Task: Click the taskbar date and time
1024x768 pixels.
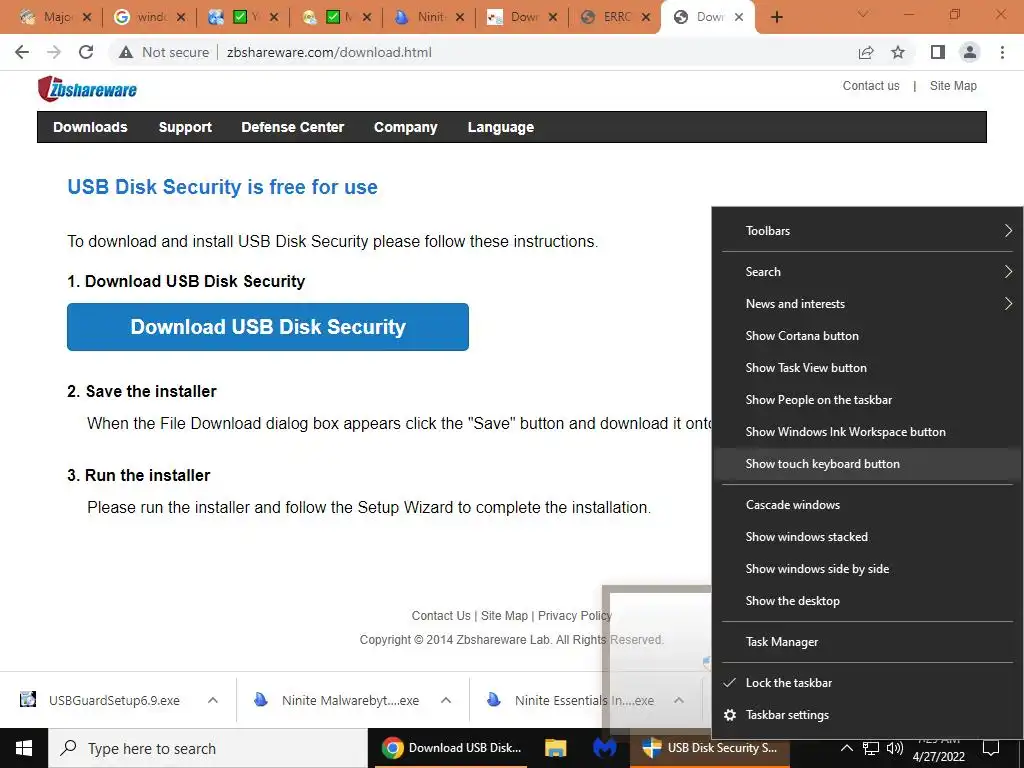Action: [939, 748]
